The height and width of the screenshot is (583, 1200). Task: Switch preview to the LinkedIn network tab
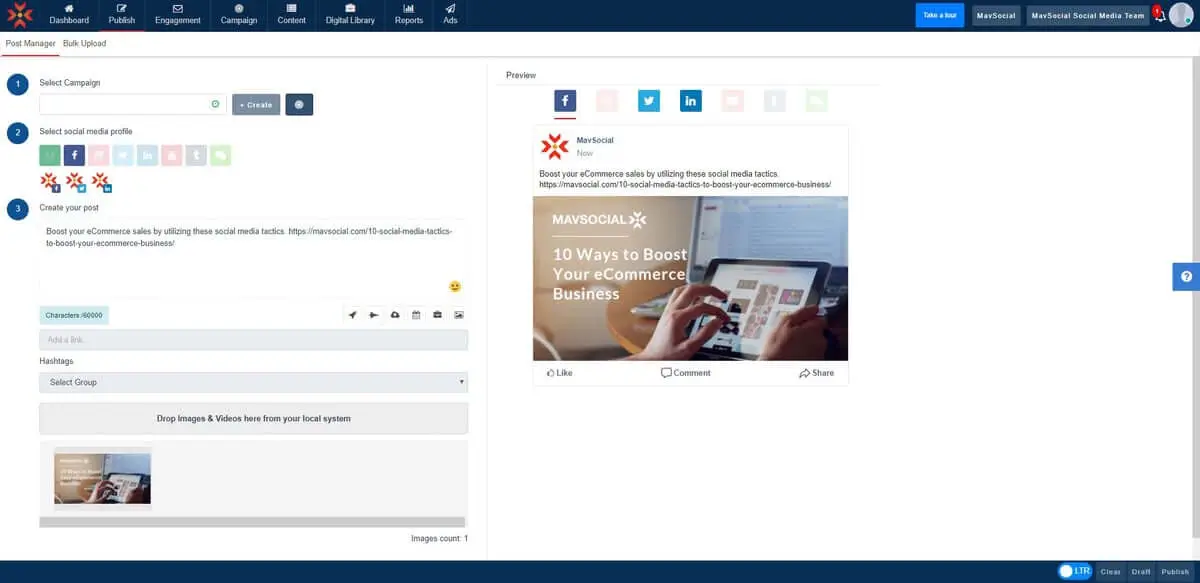coord(690,100)
